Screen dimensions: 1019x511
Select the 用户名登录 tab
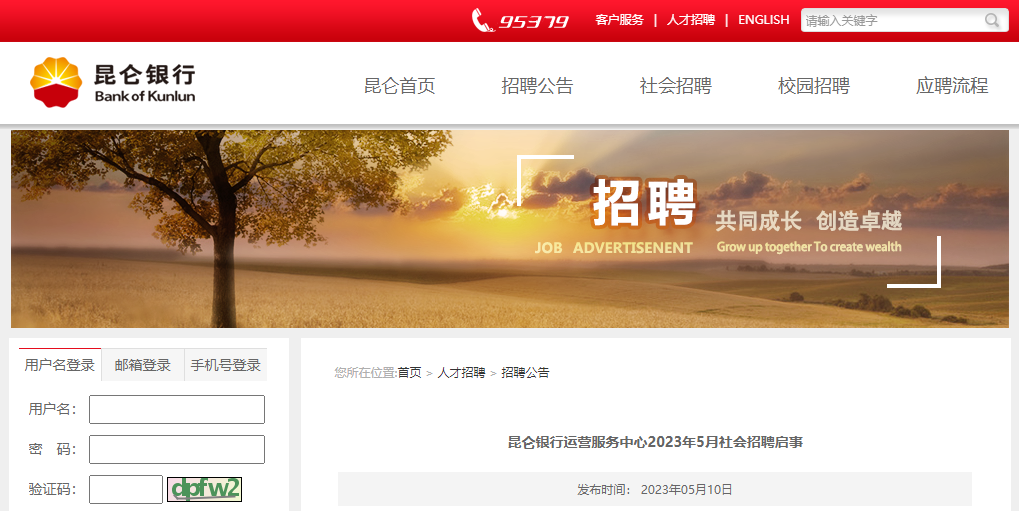point(60,365)
